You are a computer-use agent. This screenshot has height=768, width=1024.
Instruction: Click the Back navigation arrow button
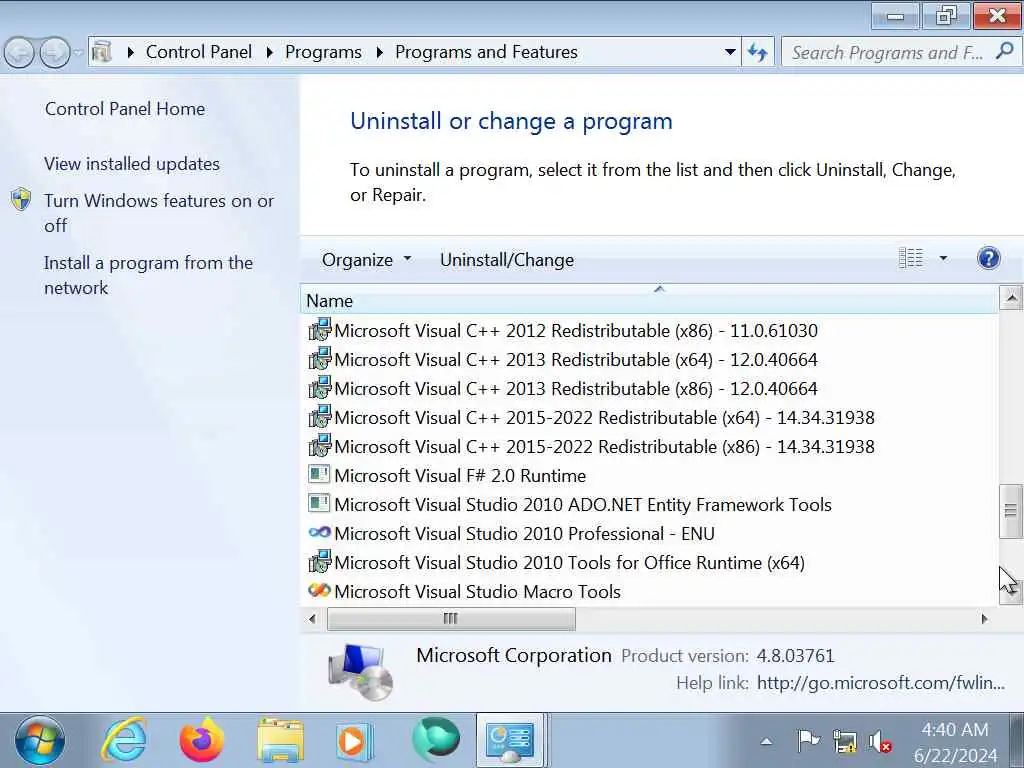click(x=19, y=52)
